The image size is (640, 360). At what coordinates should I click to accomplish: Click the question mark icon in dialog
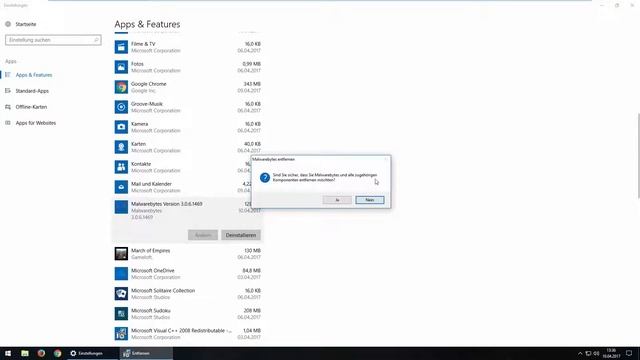(x=265, y=178)
